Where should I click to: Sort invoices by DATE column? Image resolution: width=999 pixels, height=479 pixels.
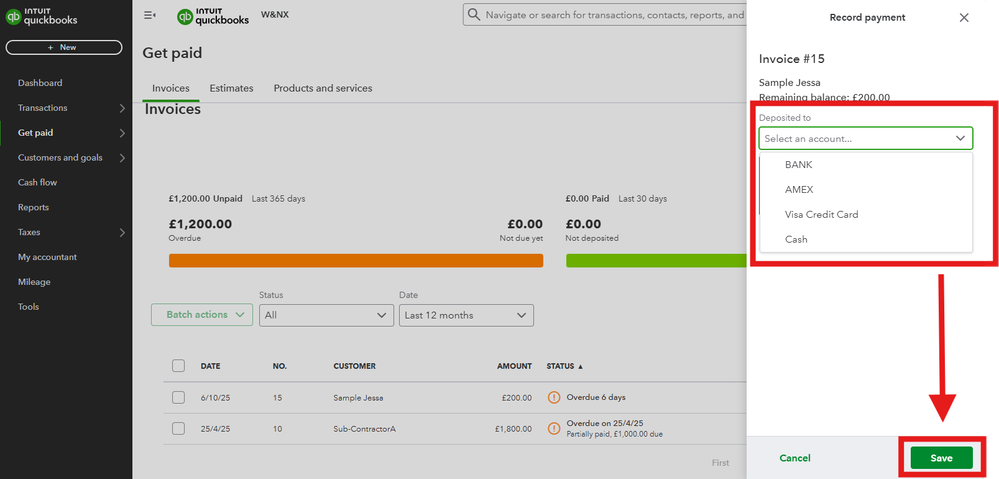tap(211, 366)
